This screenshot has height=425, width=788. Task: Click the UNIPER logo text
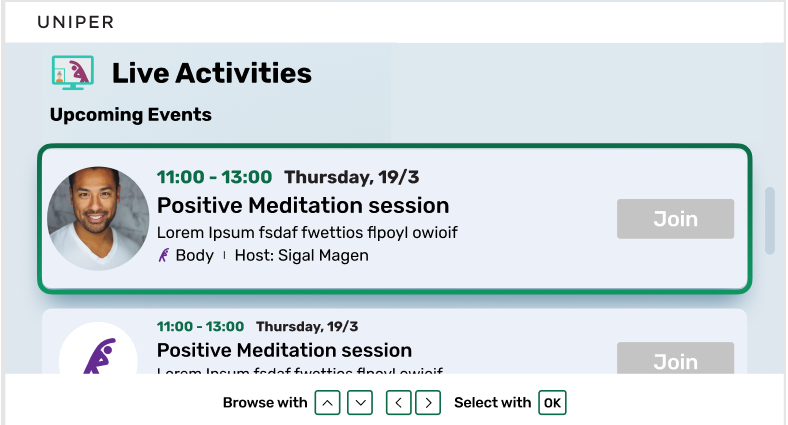tap(76, 22)
